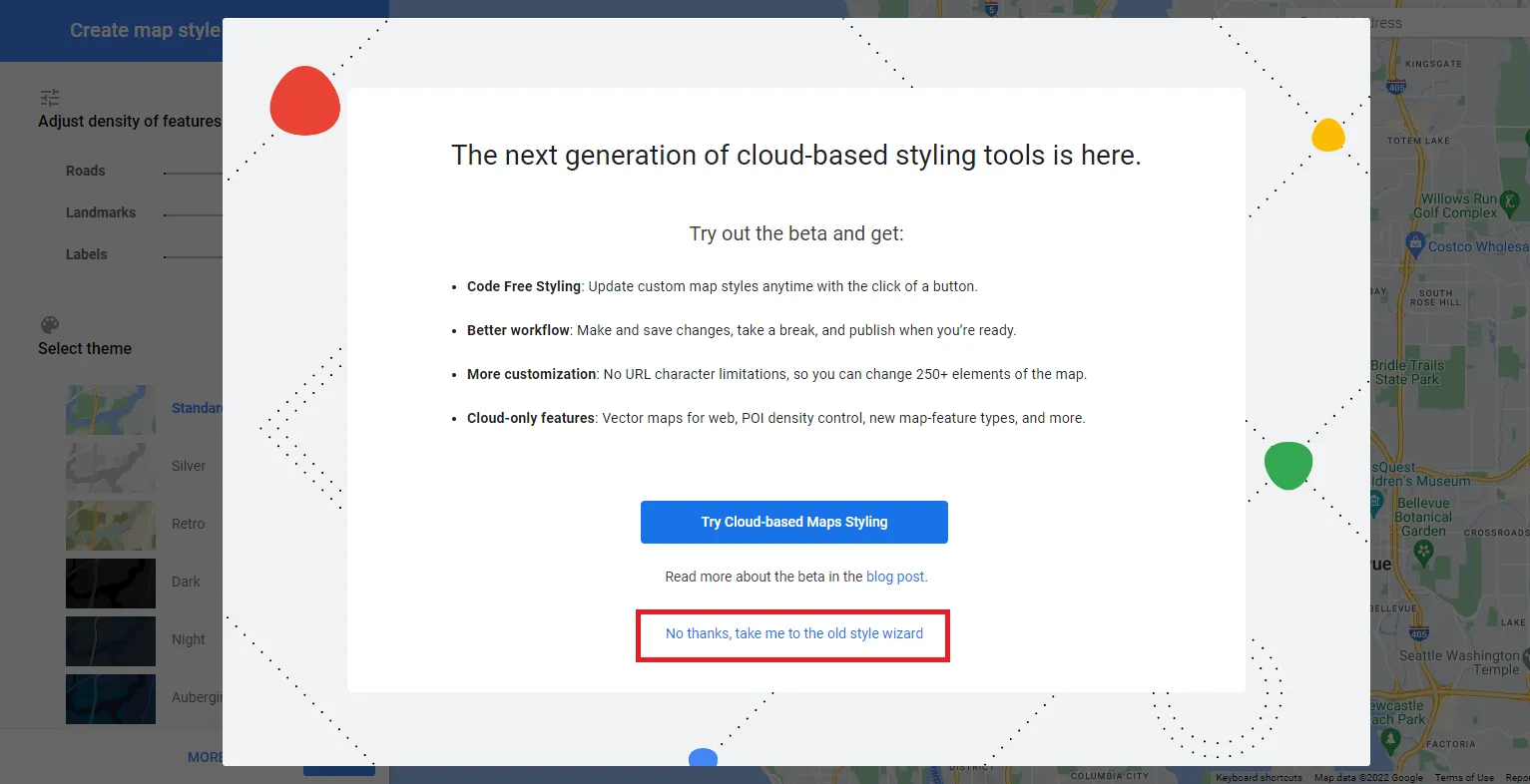The width and height of the screenshot is (1530, 784).
Task: Click the palette icon beside Select theme
Action: click(x=49, y=324)
